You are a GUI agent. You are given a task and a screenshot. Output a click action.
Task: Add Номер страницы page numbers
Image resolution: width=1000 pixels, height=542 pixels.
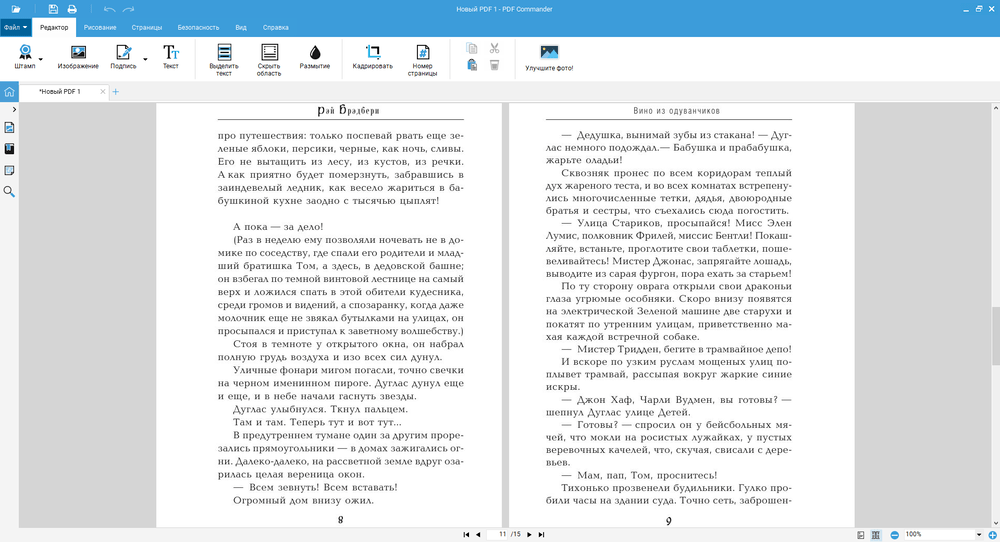pyautogui.click(x=422, y=60)
